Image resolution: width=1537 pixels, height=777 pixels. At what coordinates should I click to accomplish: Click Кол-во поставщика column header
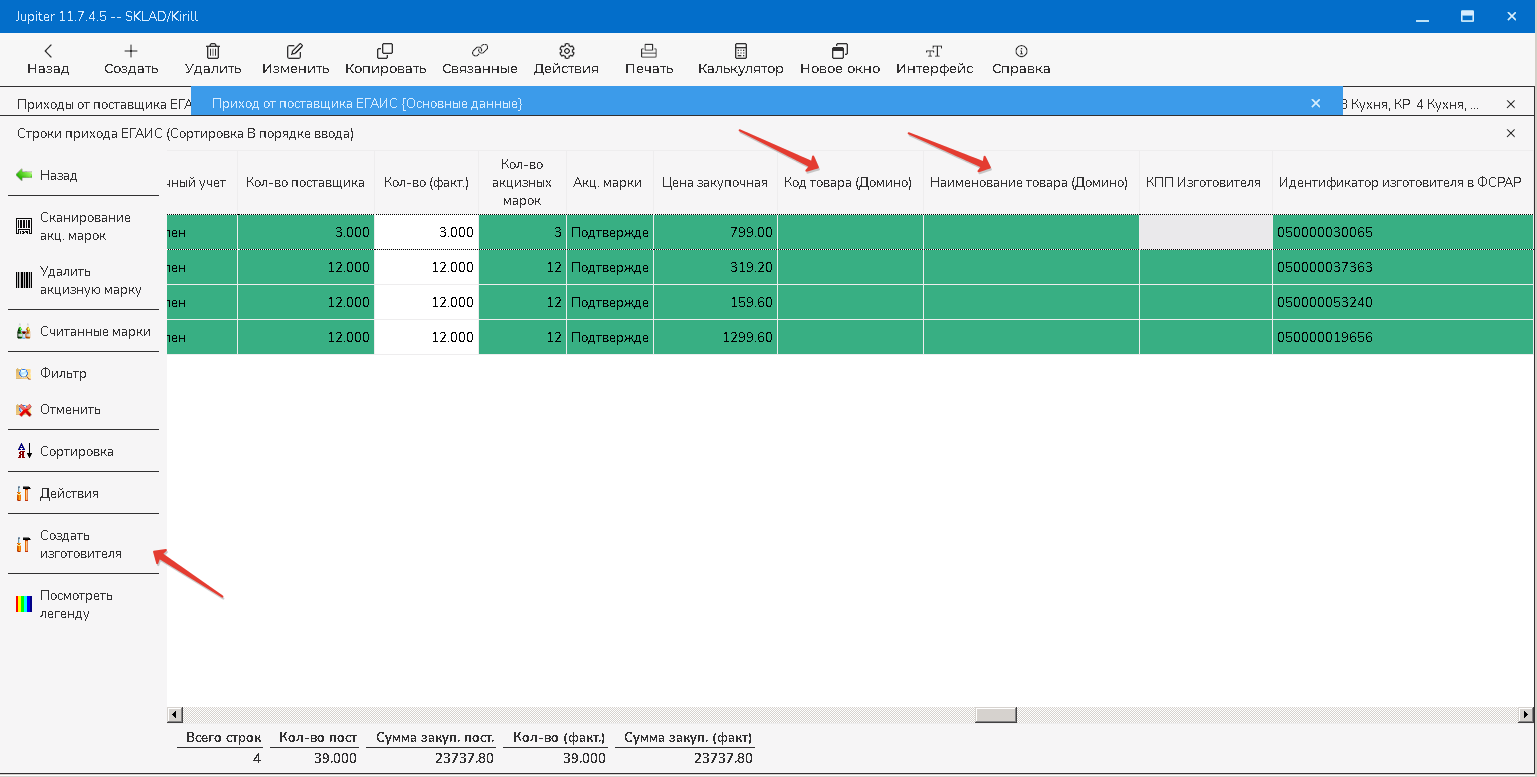[x=306, y=182]
